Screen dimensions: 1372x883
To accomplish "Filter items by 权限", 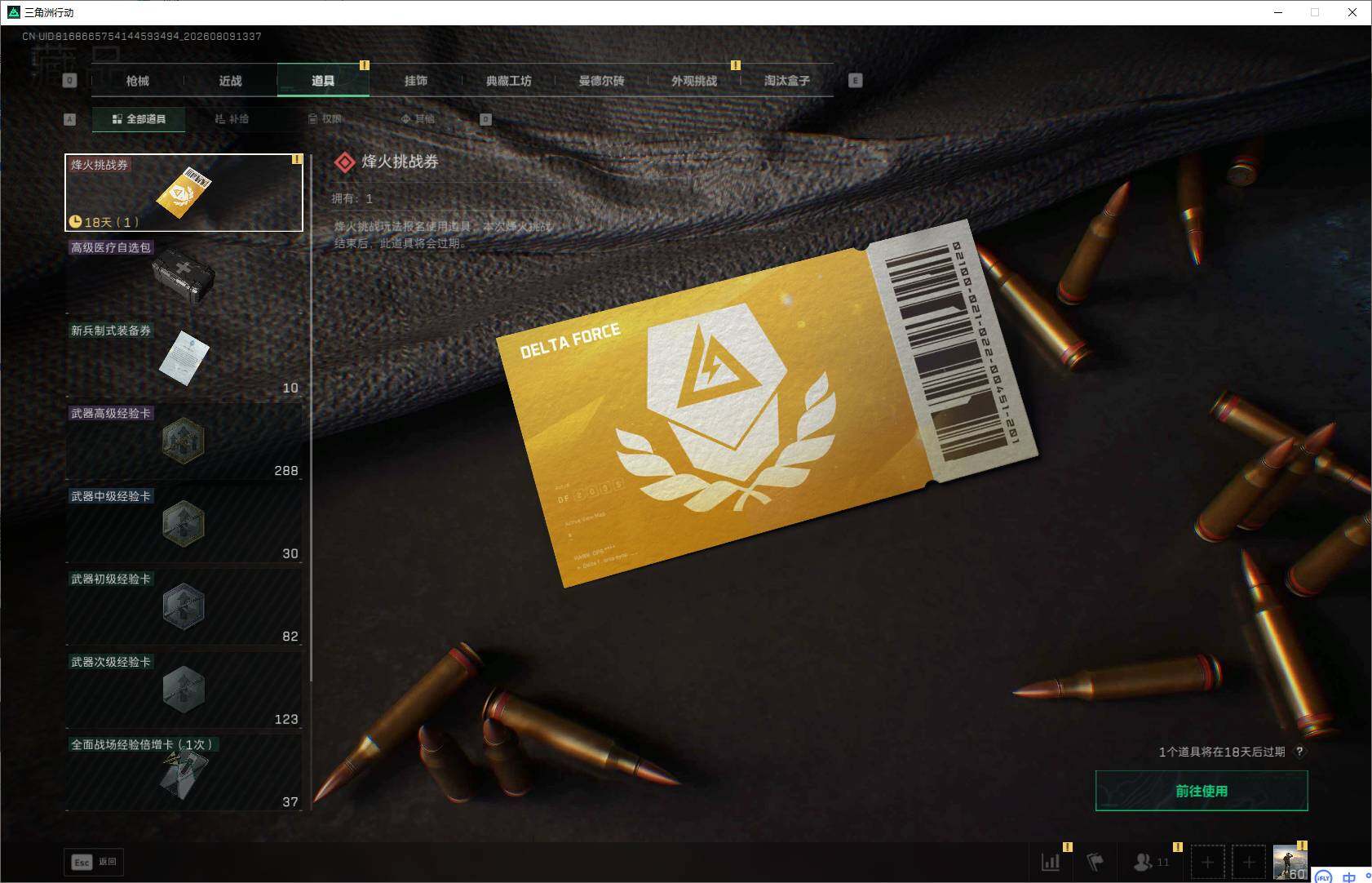I will tap(325, 119).
